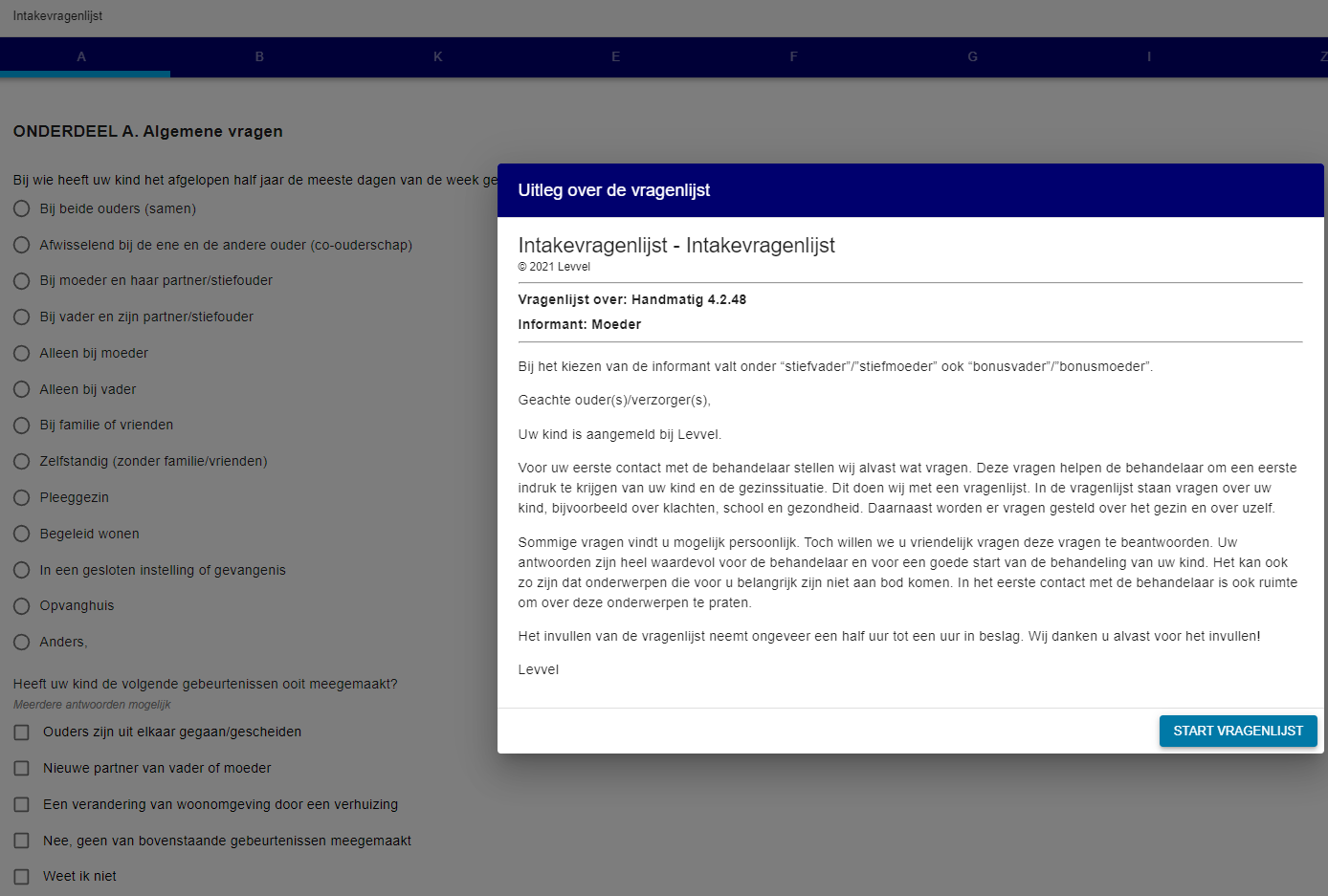Choose Afwisselend bij de ene en de andere ouder
Image resolution: width=1328 pixels, height=896 pixels.
tap(21, 245)
